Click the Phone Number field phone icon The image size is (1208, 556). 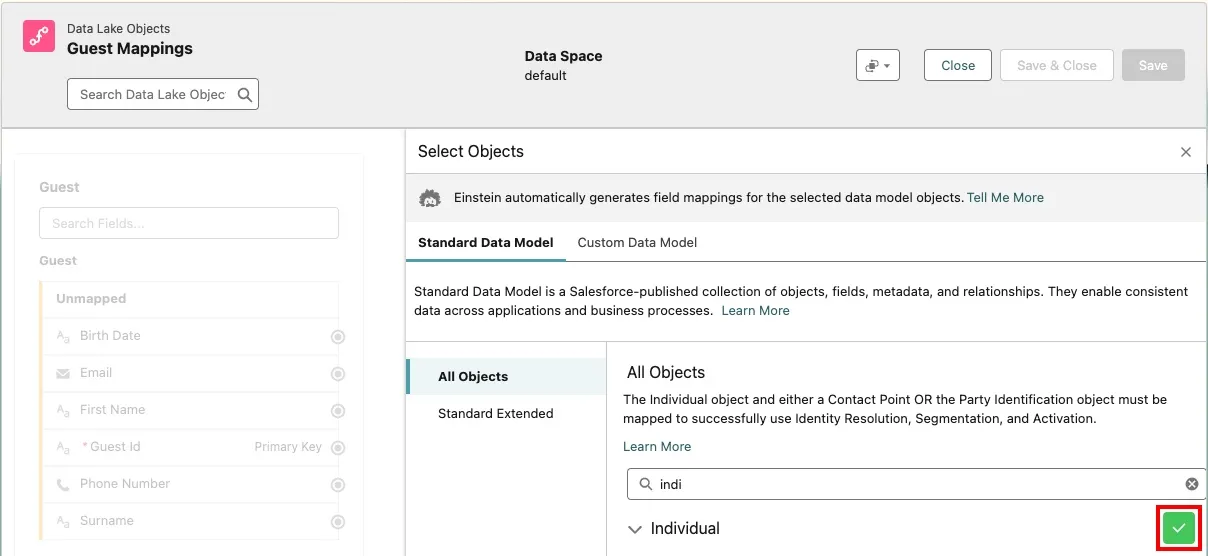tap(63, 484)
